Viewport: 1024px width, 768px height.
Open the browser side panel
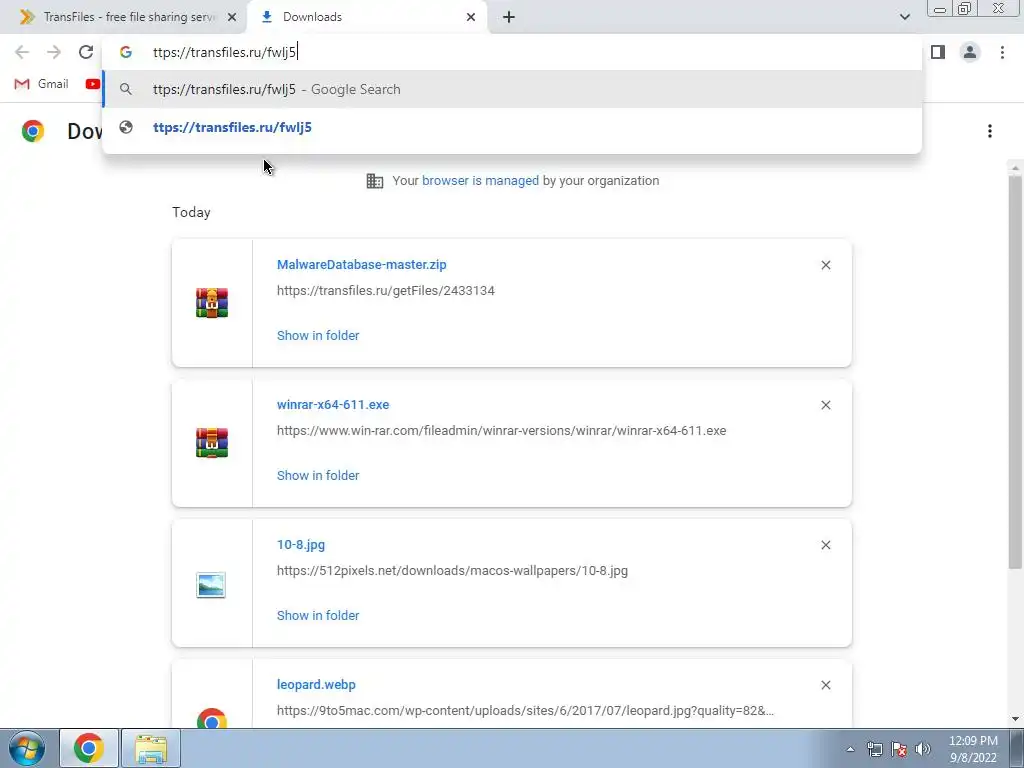938,52
